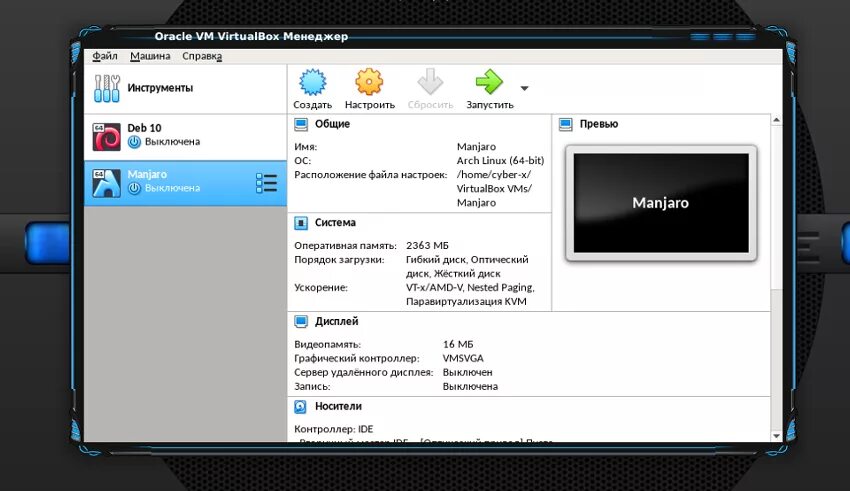This screenshot has height=491, width=850.
Task: Click the Превью section title
Action: (x=598, y=124)
